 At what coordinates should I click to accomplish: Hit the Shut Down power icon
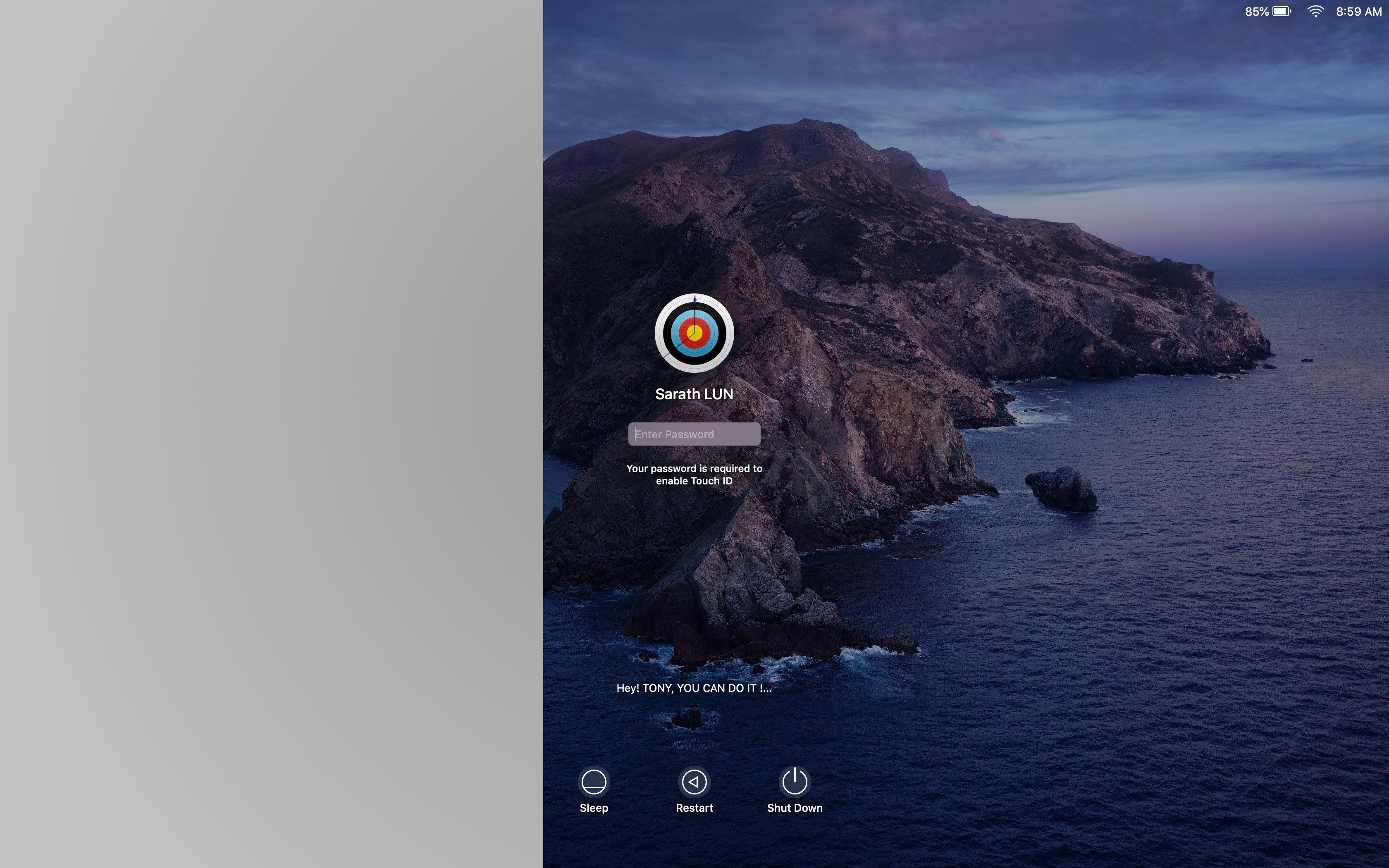(795, 781)
